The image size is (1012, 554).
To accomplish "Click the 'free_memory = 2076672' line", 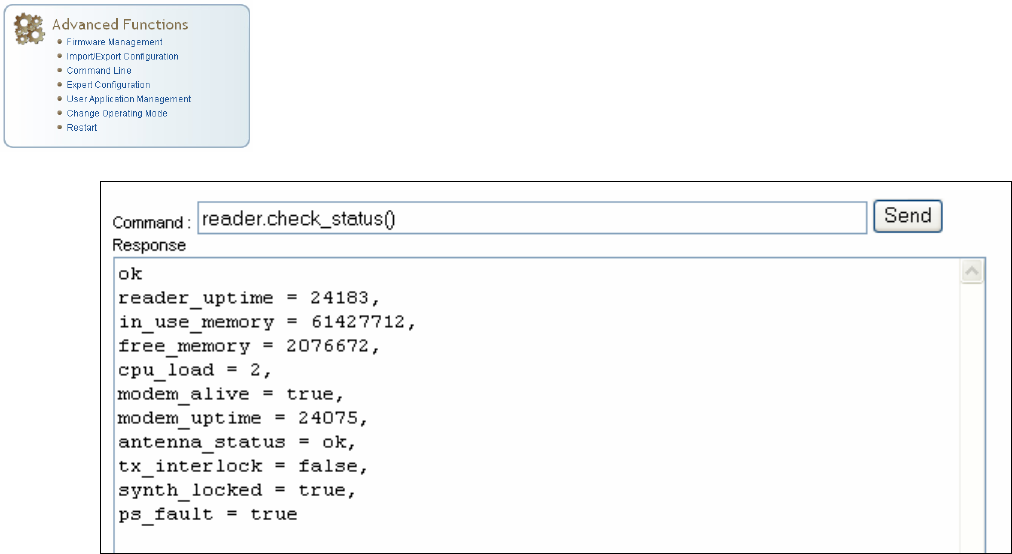I will [x=249, y=345].
